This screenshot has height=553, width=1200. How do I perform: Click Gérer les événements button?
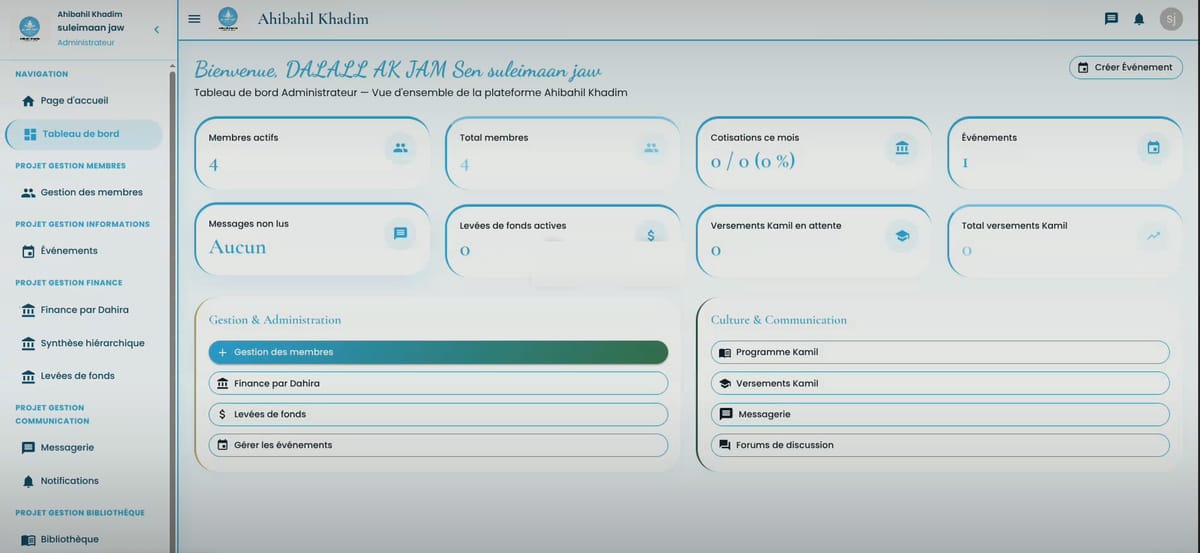coord(438,445)
